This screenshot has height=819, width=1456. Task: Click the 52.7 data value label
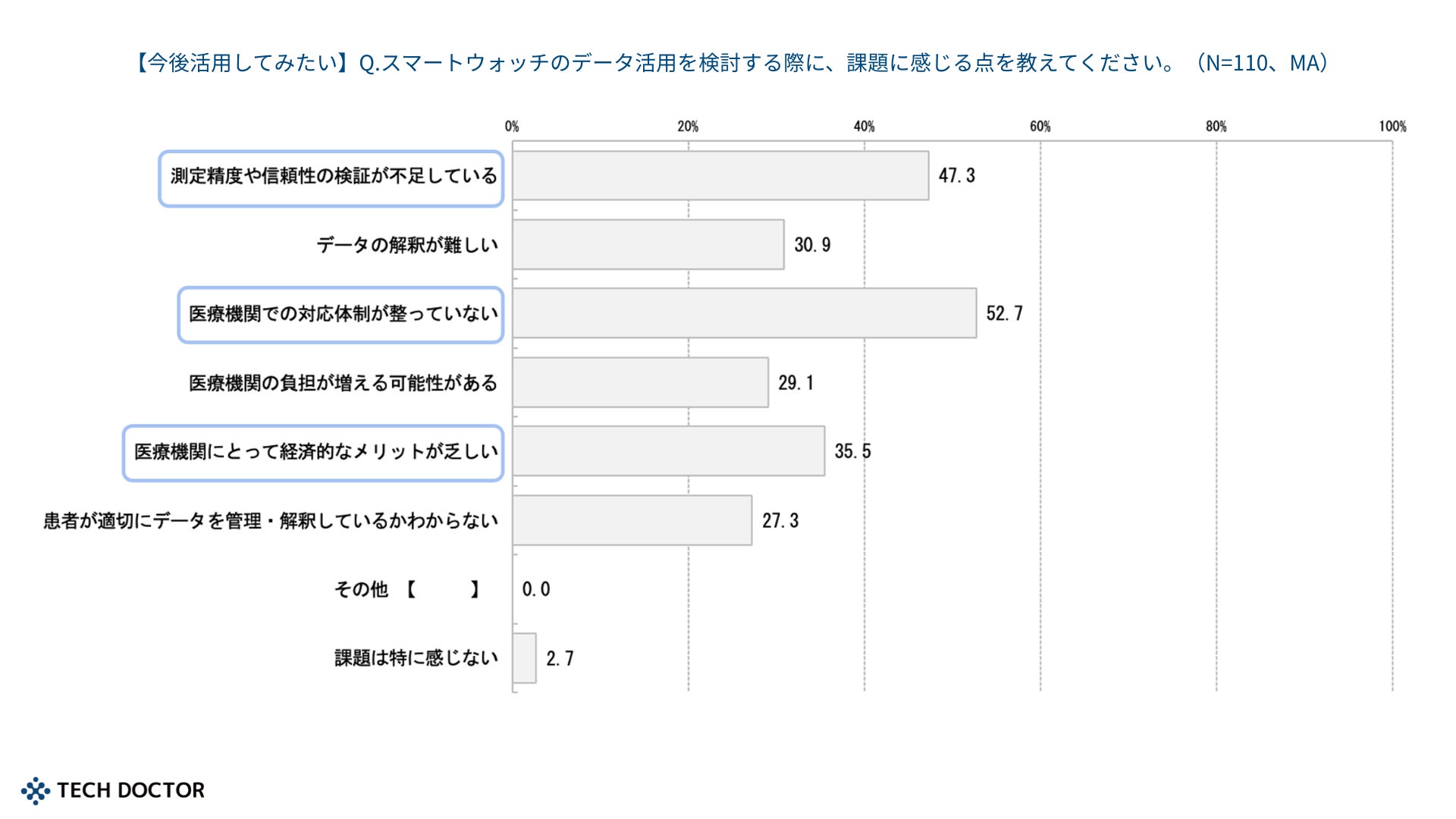click(x=1004, y=313)
